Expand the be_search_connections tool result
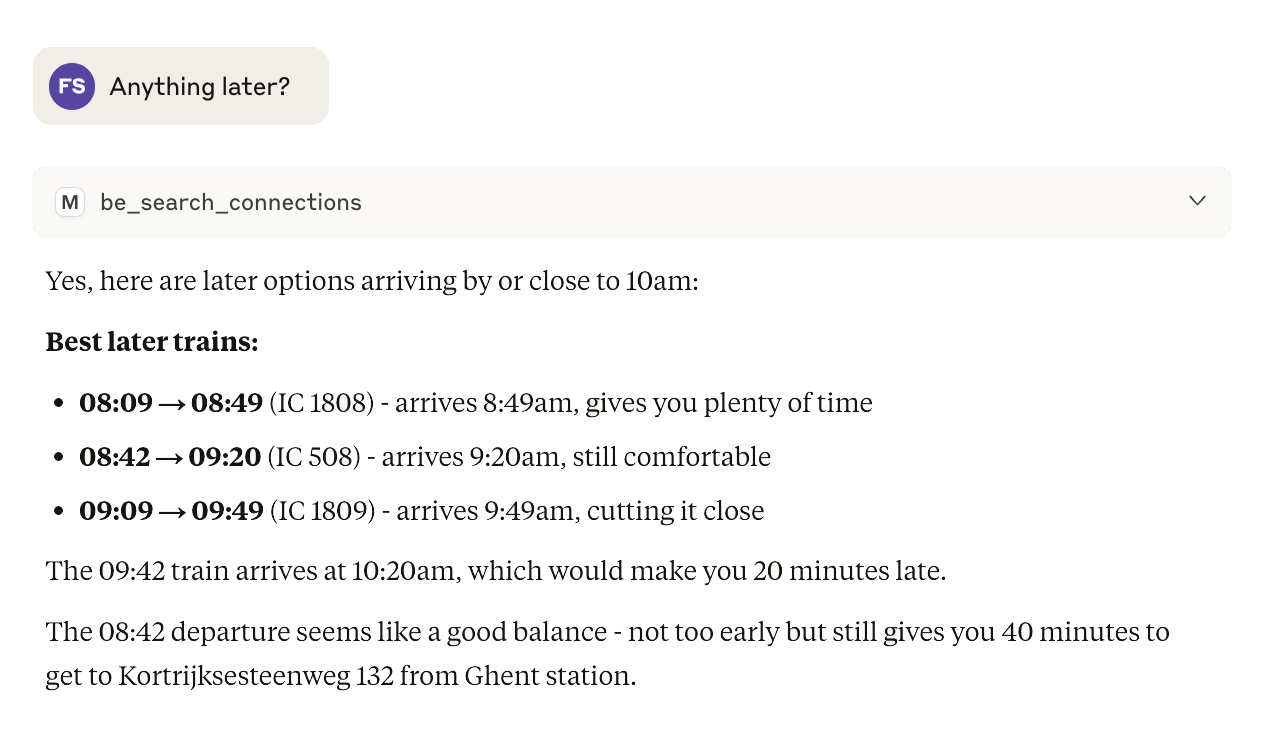Image resolution: width=1276 pixels, height=746 pixels. coord(1196,200)
